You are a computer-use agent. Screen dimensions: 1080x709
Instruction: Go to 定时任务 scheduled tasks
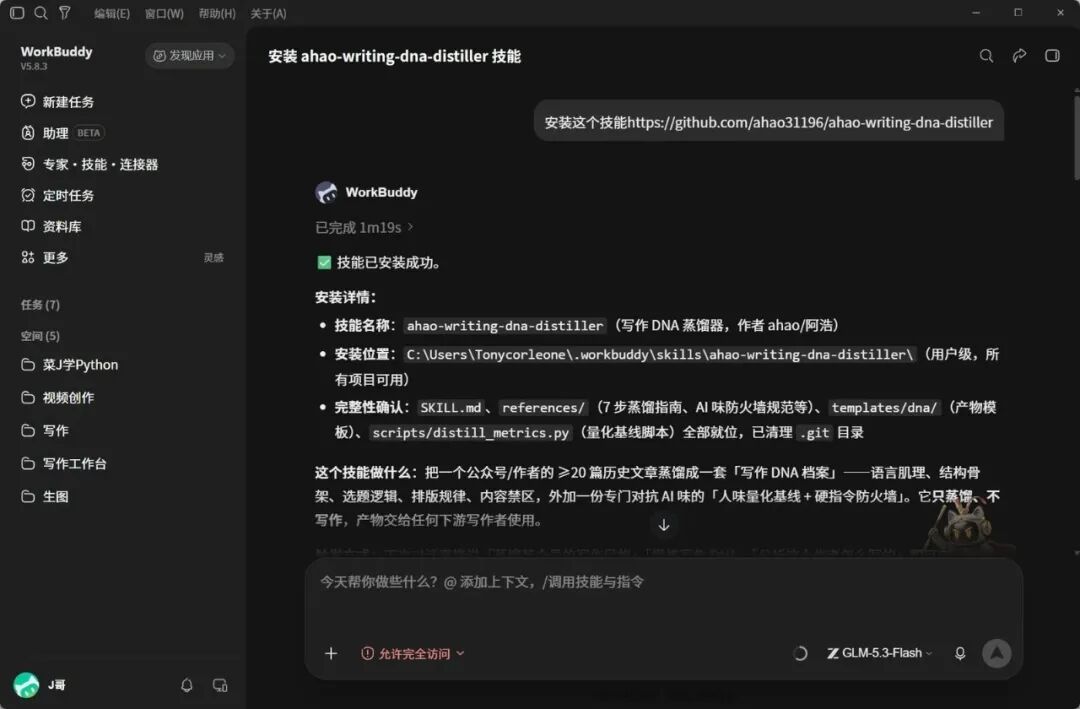click(x=58, y=195)
